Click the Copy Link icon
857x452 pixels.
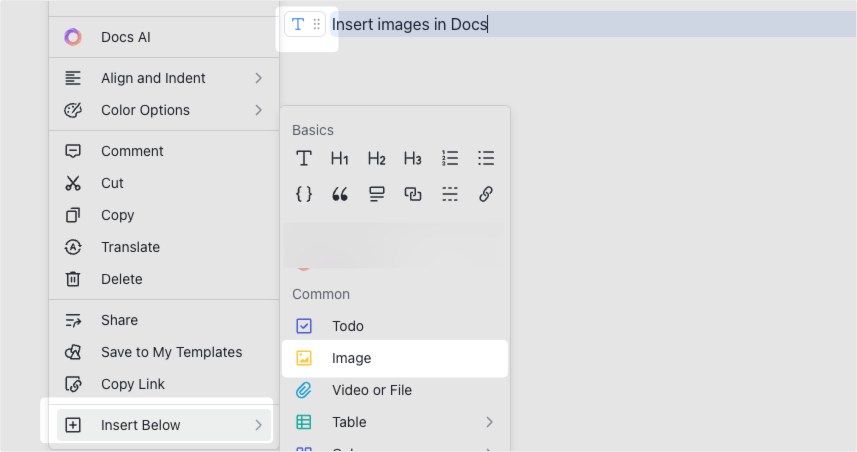[73, 384]
